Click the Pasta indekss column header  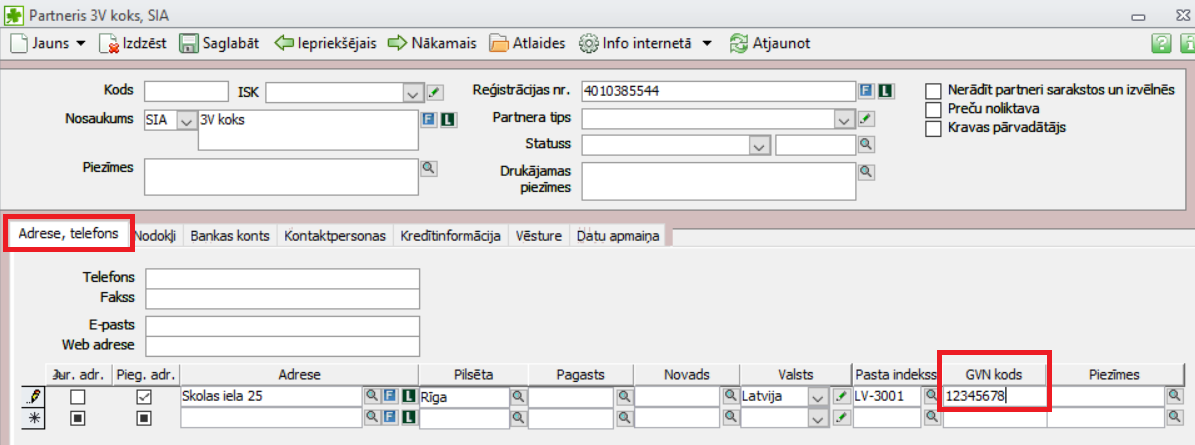coord(895,374)
